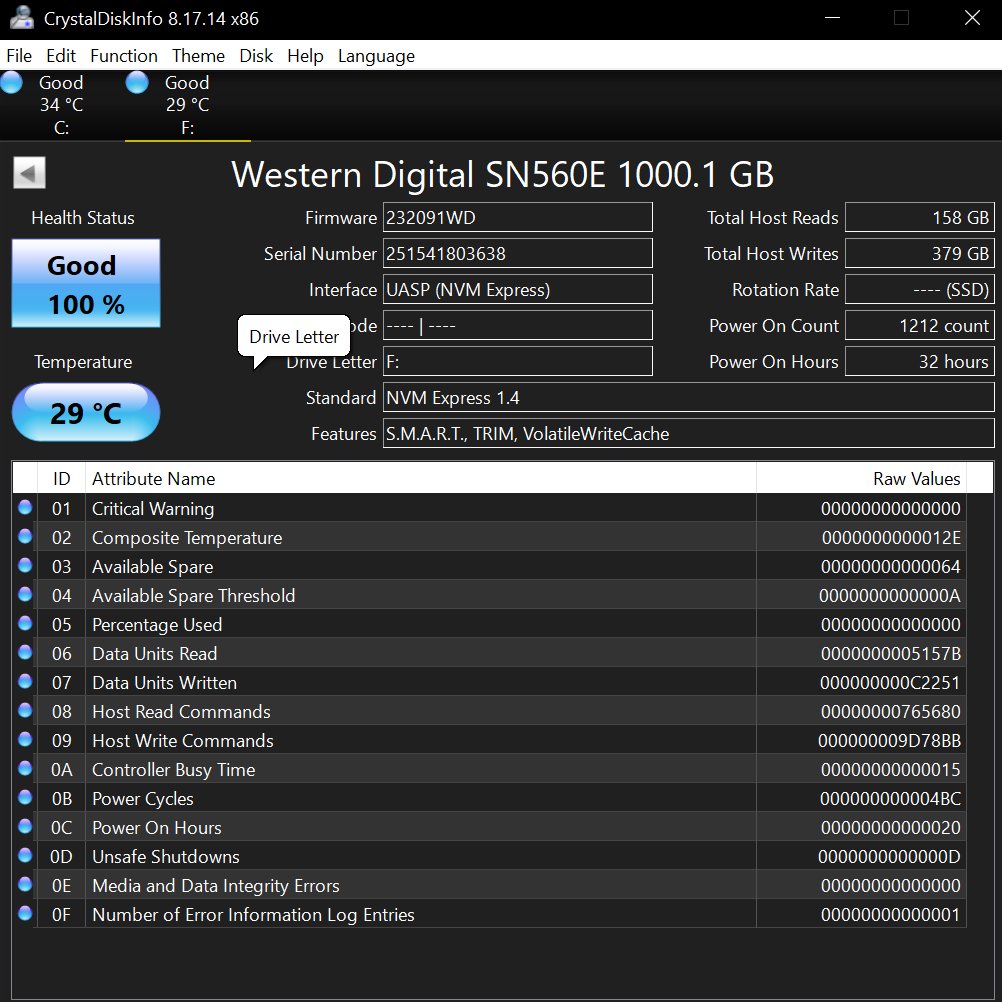Open the Disk menu
Viewport: 1002px width, 1002px height.
point(256,56)
